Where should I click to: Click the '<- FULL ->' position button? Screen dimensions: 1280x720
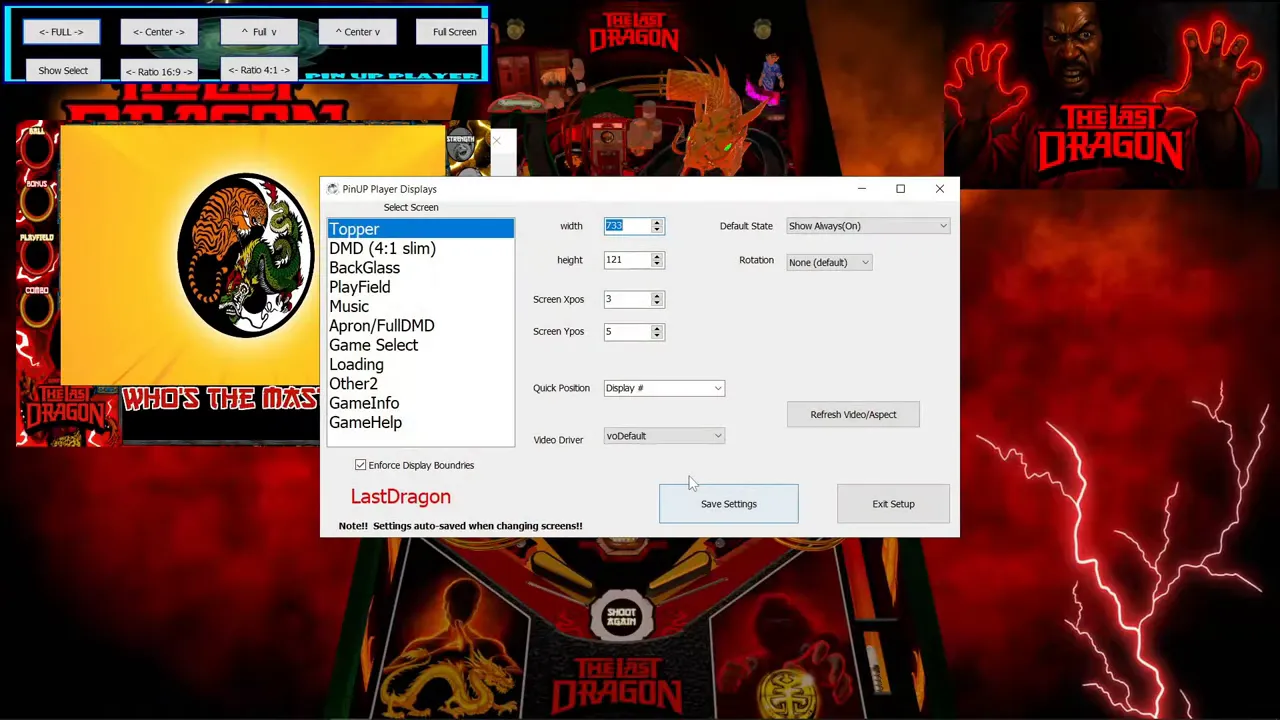(61, 32)
